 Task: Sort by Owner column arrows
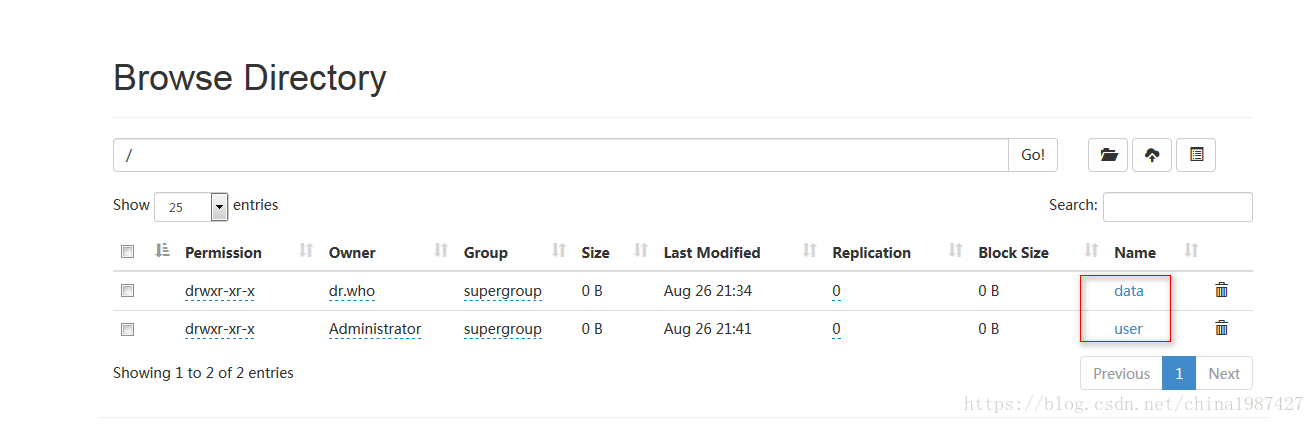(441, 251)
